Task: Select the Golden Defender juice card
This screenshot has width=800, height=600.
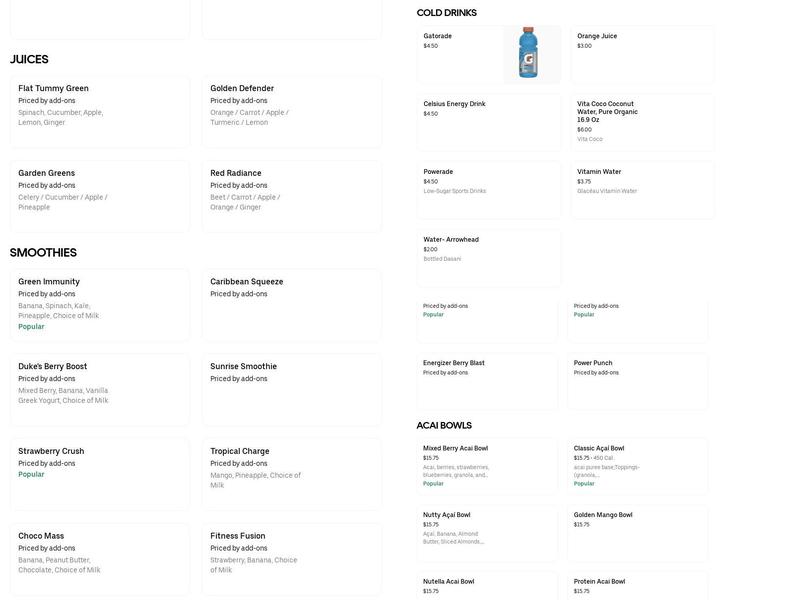Action: [291, 111]
